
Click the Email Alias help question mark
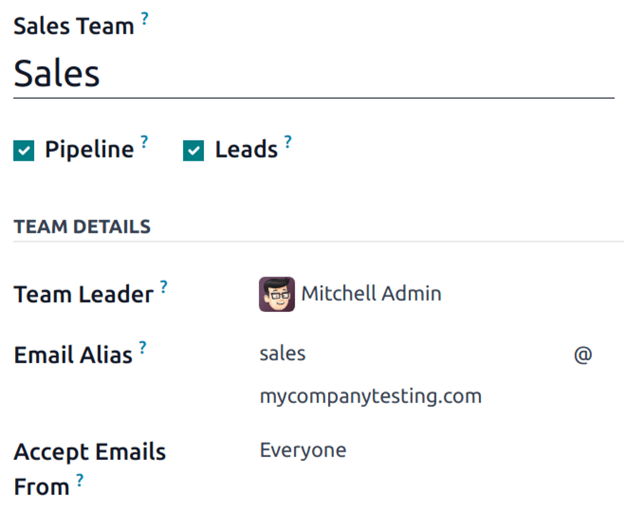(143, 346)
